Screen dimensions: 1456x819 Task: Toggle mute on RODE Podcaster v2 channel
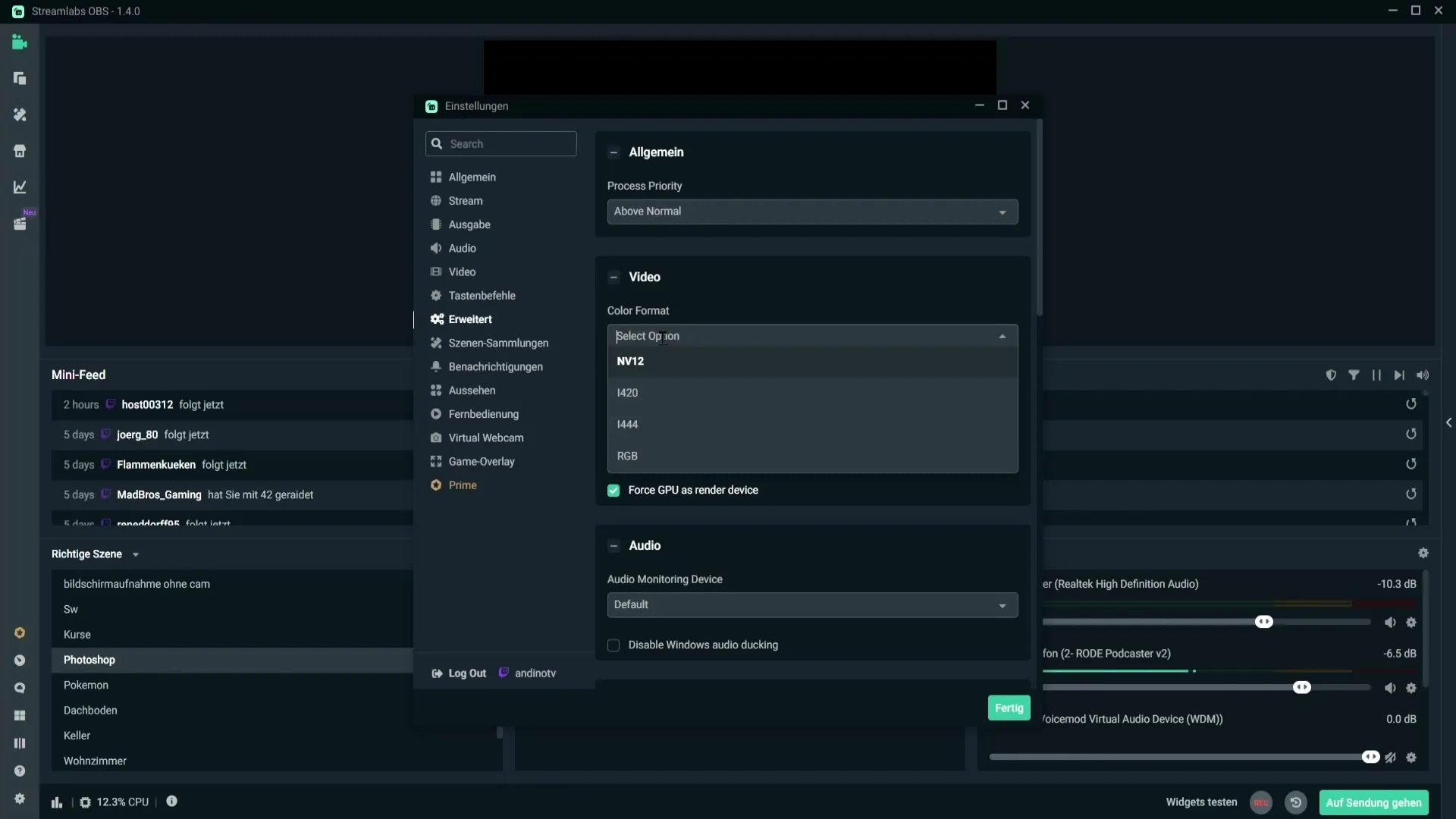1390,688
